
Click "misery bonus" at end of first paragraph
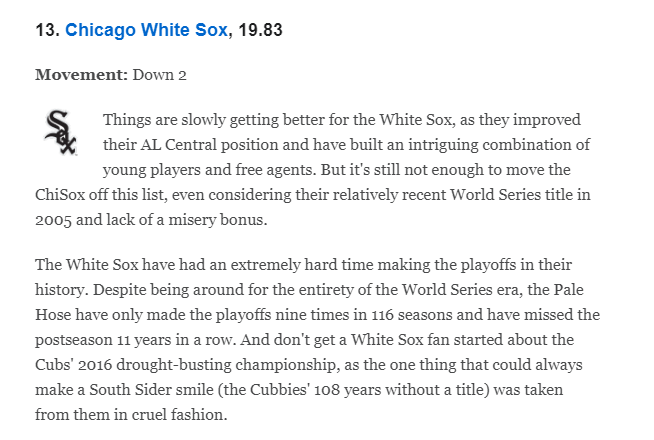[x=228, y=217]
